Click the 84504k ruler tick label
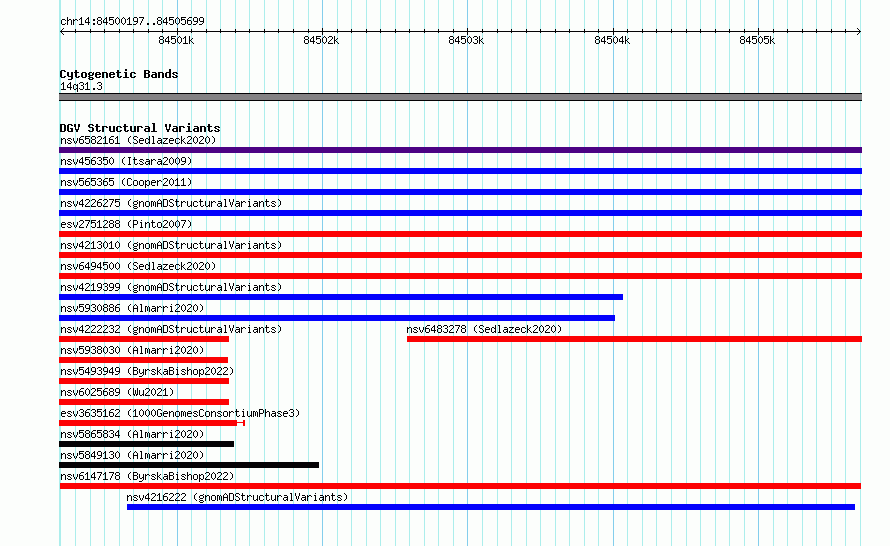 (612, 40)
